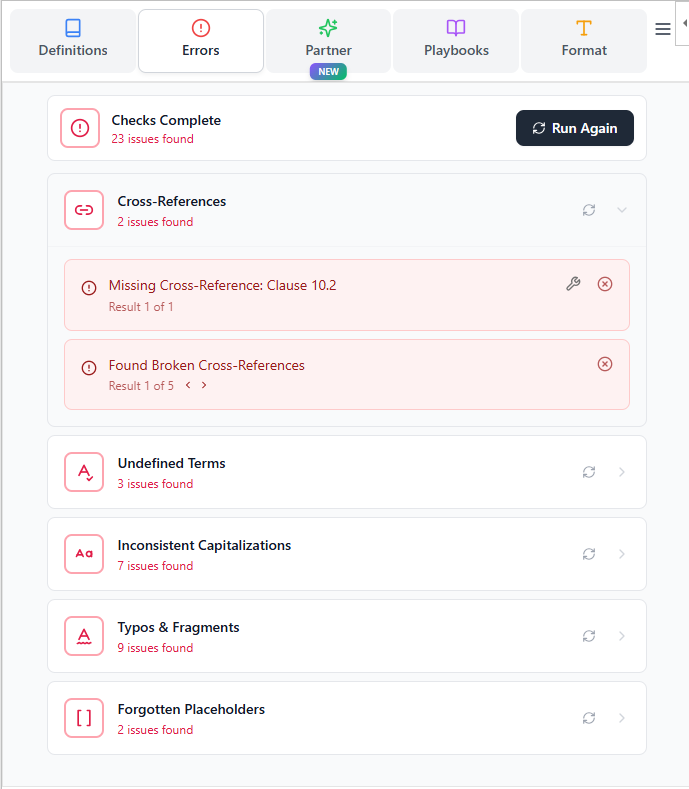Open the hamburger menu icon

point(662,30)
